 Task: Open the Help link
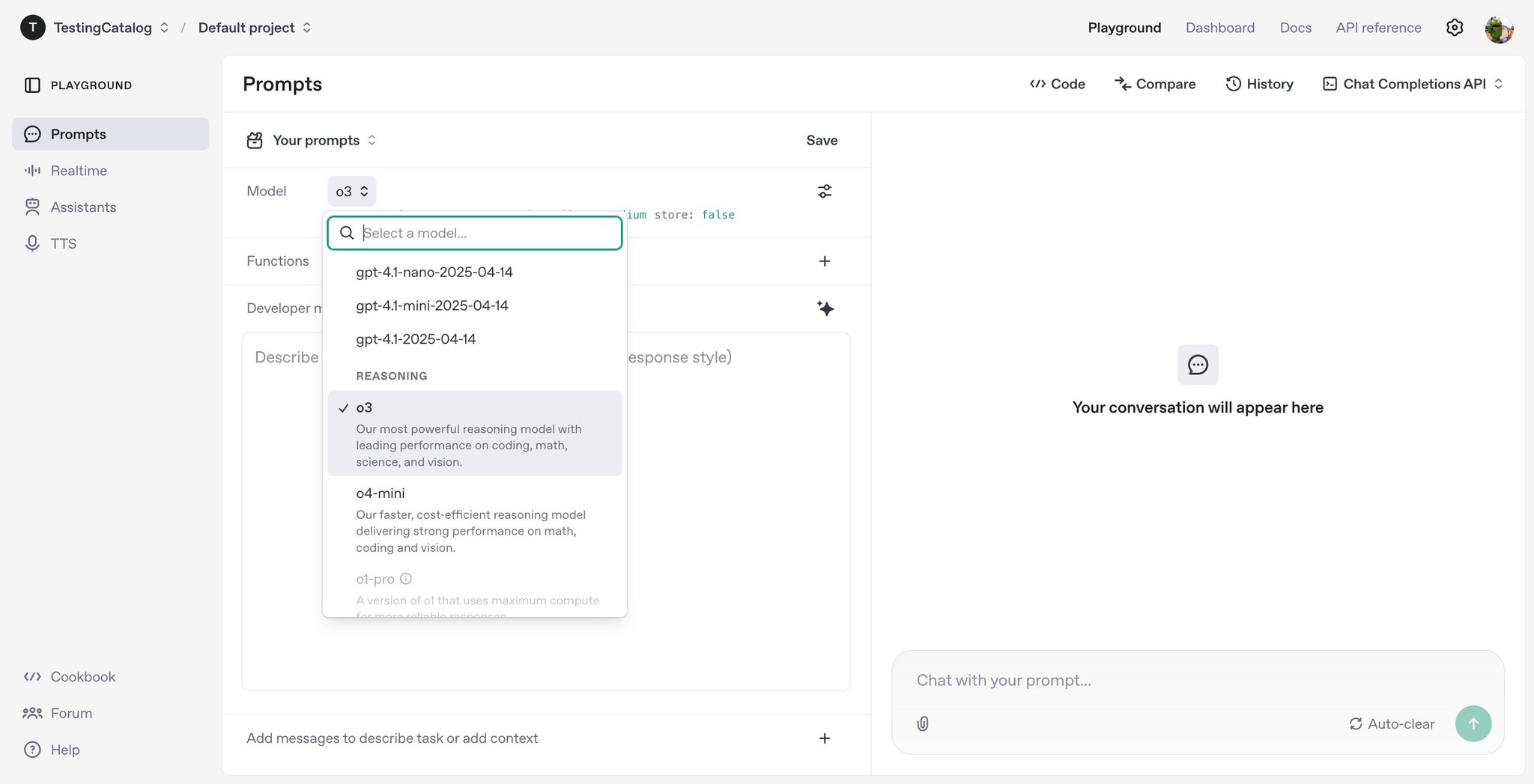point(52,750)
